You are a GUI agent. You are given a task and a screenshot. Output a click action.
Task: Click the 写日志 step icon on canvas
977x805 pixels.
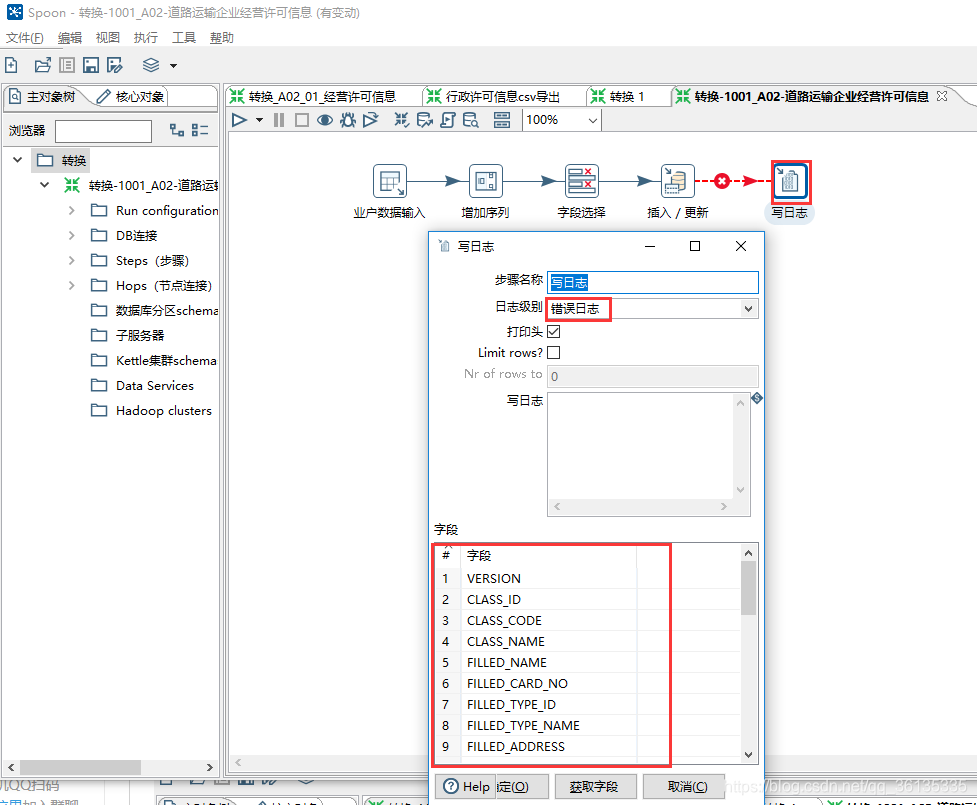click(791, 181)
